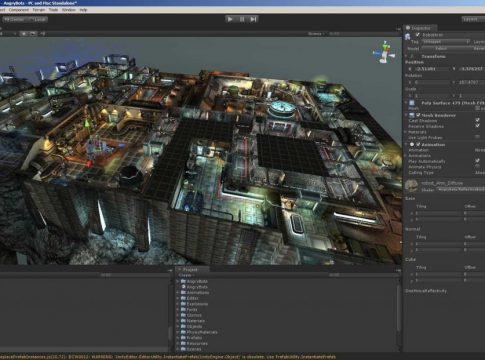The image size is (485, 360).
Task: Select the Animations folder icon
Action: 183,292
